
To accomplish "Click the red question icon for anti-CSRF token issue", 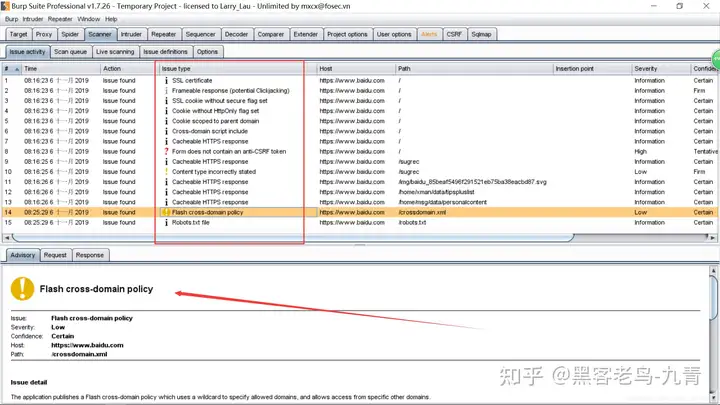I will [166, 151].
